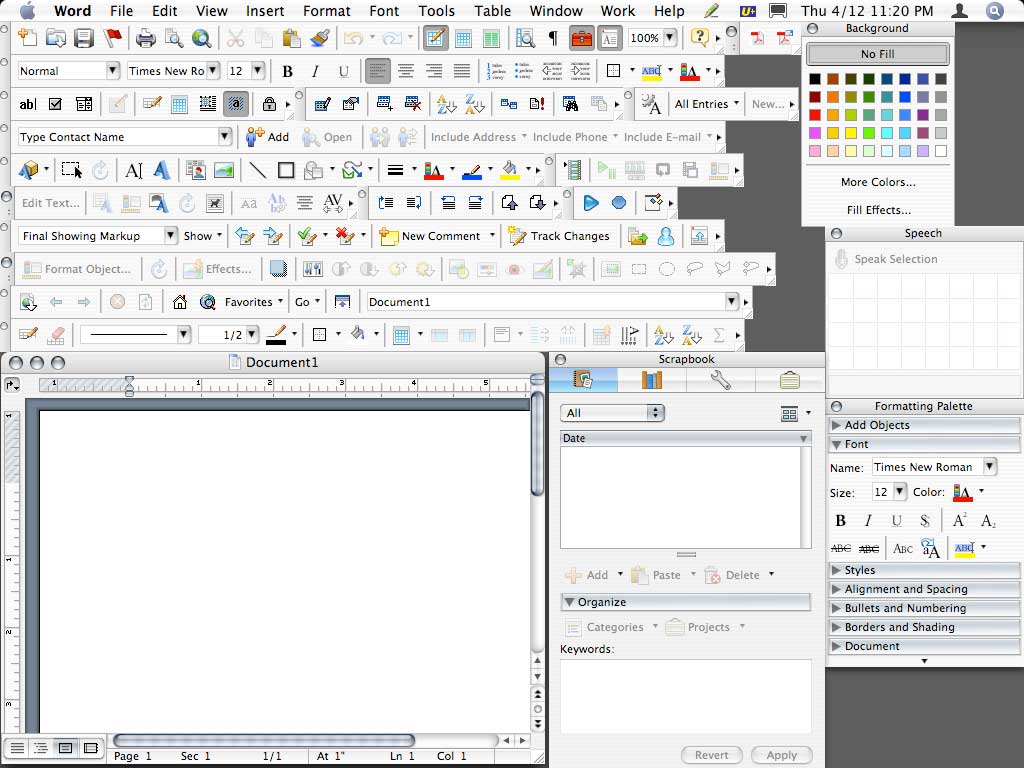
Task: Click the Apply button in the Scrapbook
Action: click(782, 755)
